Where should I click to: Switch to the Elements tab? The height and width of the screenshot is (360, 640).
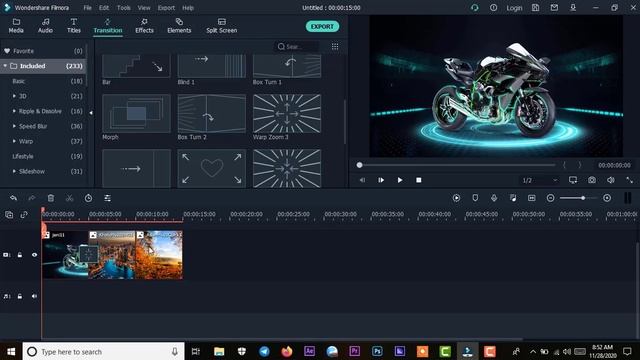tap(179, 26)
